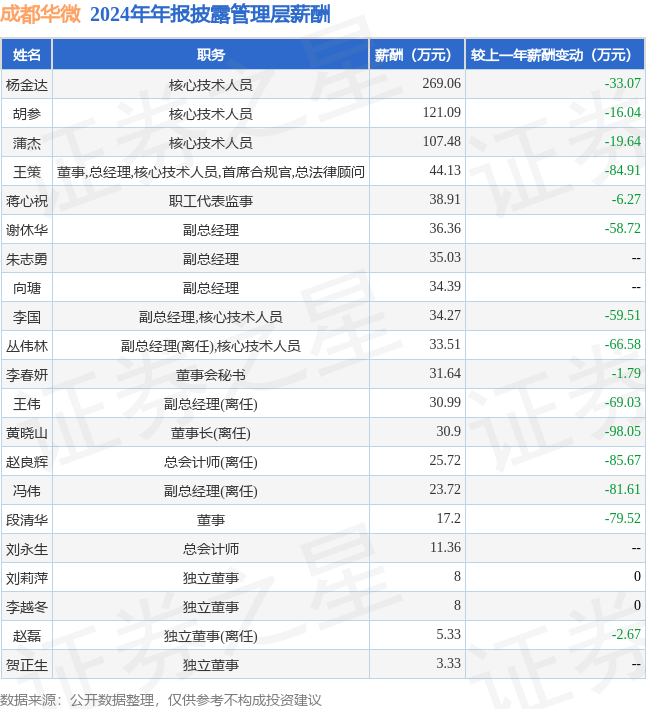Click the name 赵磊
Image resolution: width=646 pixels, height=709 pixels.
point(27,636)
